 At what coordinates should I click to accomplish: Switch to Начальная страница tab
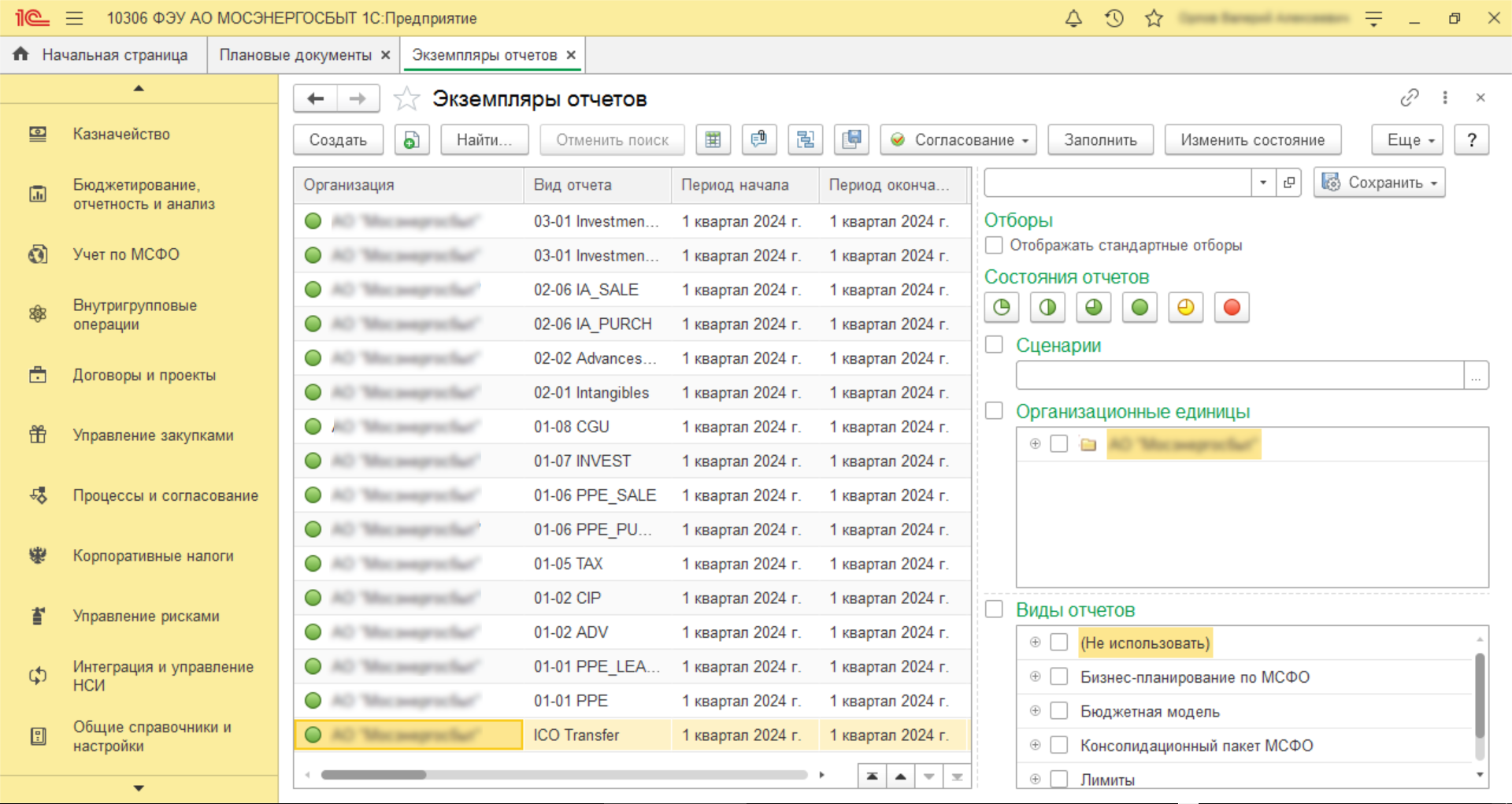103,55
